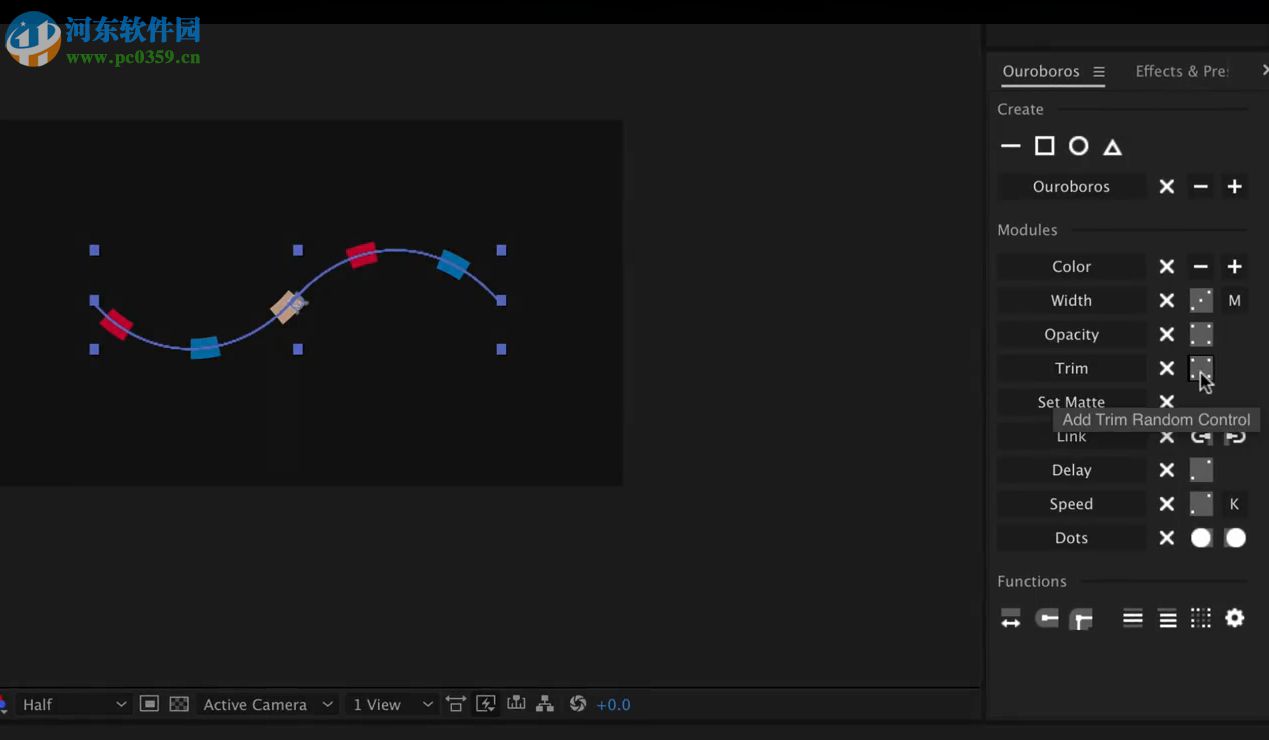The width and height of the screenshot is (1269, 740).
Task: Create a line shape in Ouroboros
Action: click(x=1010, y=146)
